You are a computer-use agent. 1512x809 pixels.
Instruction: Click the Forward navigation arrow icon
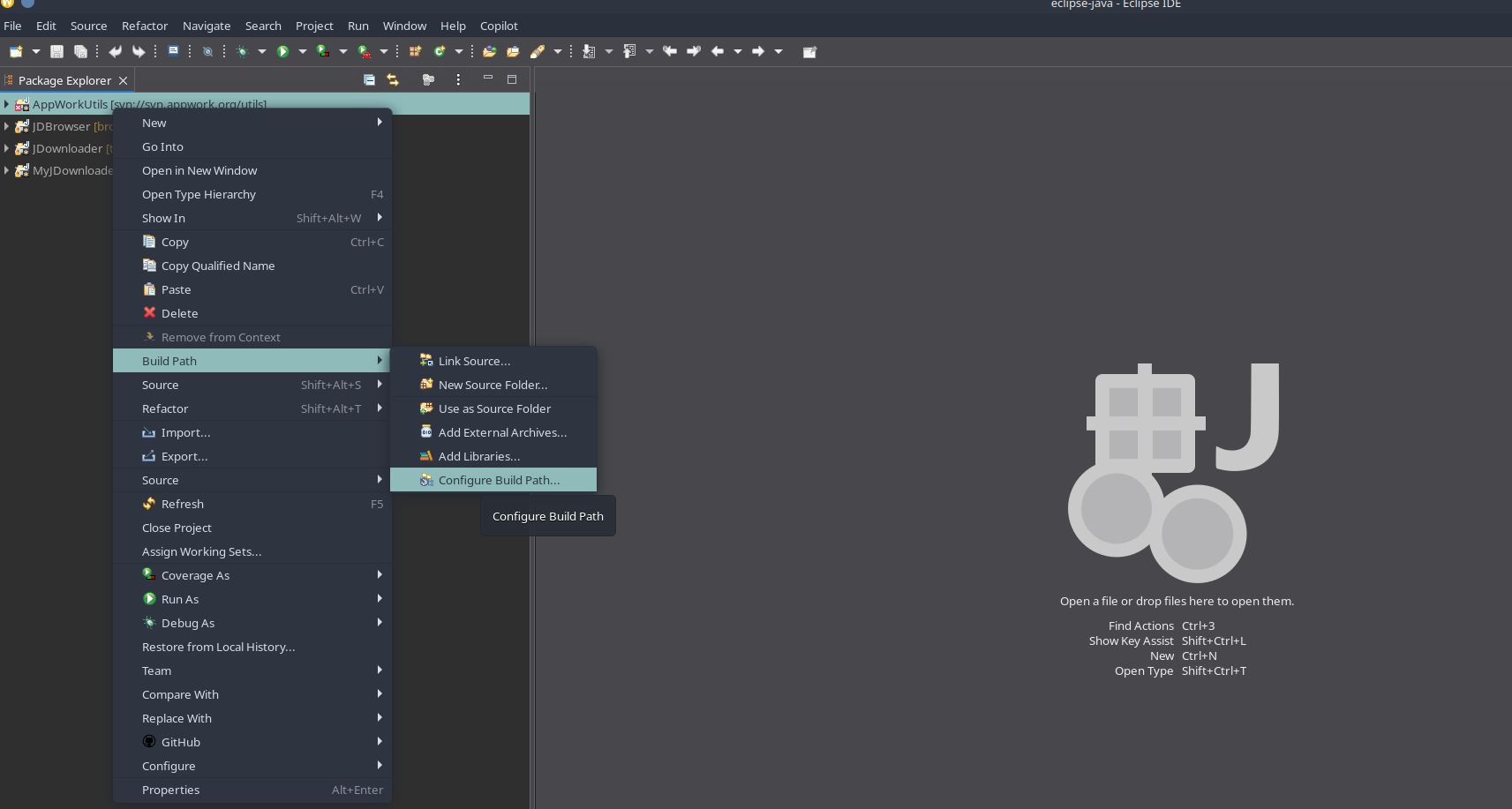click(x=758, y=51)
